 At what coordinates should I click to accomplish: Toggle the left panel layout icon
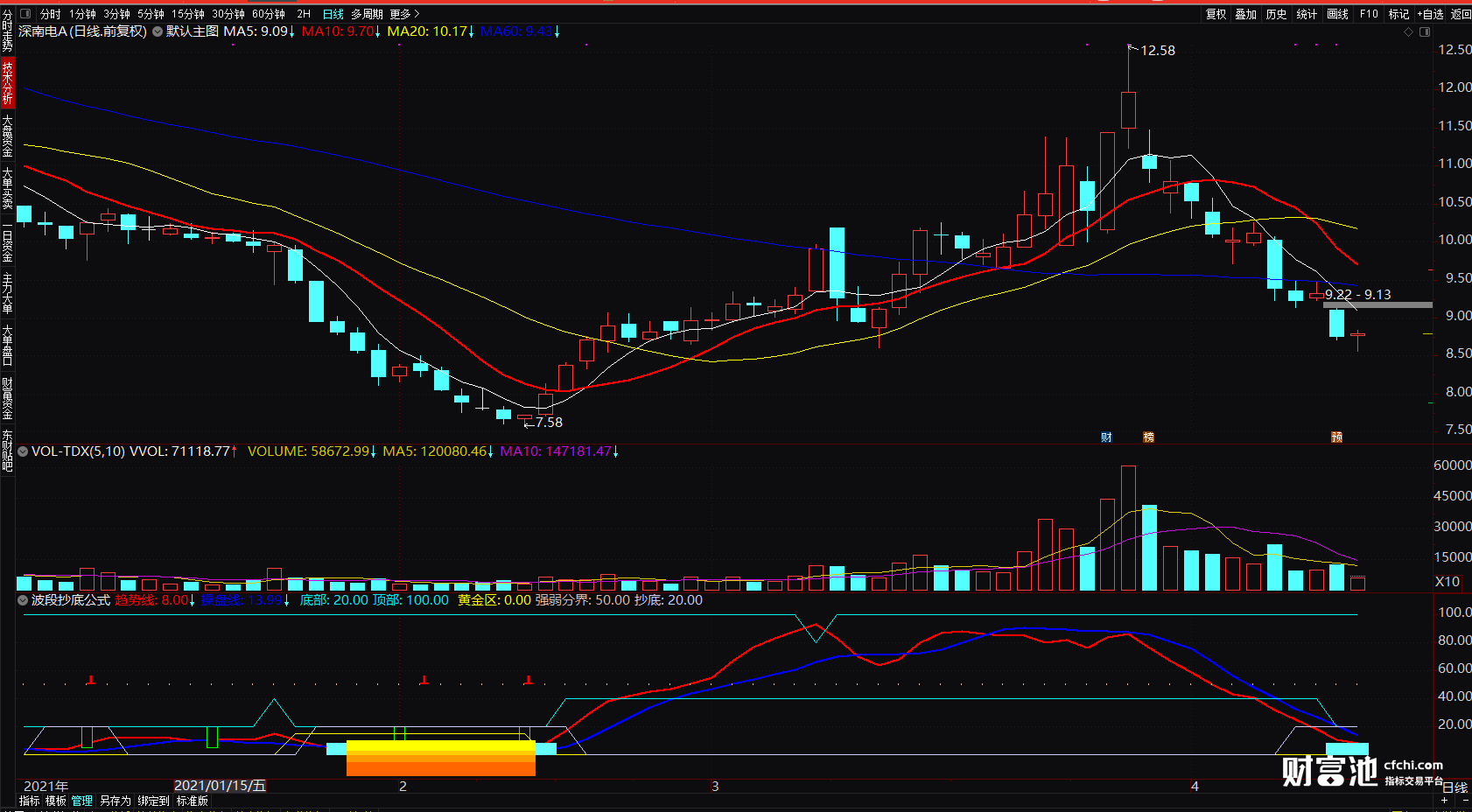point(25,14)
